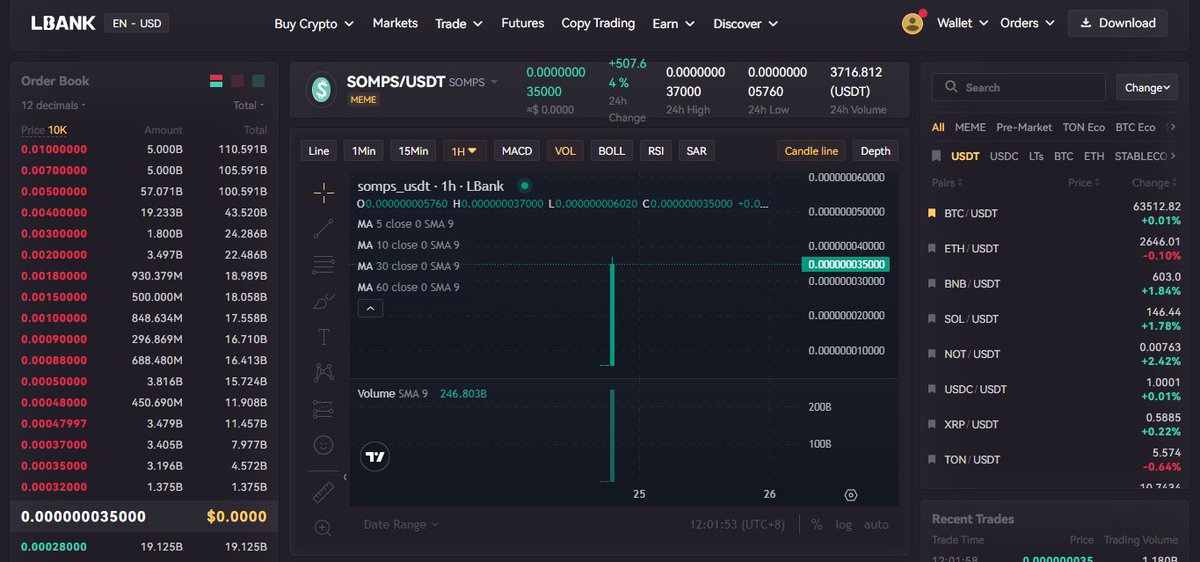The image size is (1200, 562).
Task: Click the search magnifier icon
Action: click(x=950, y=87)
